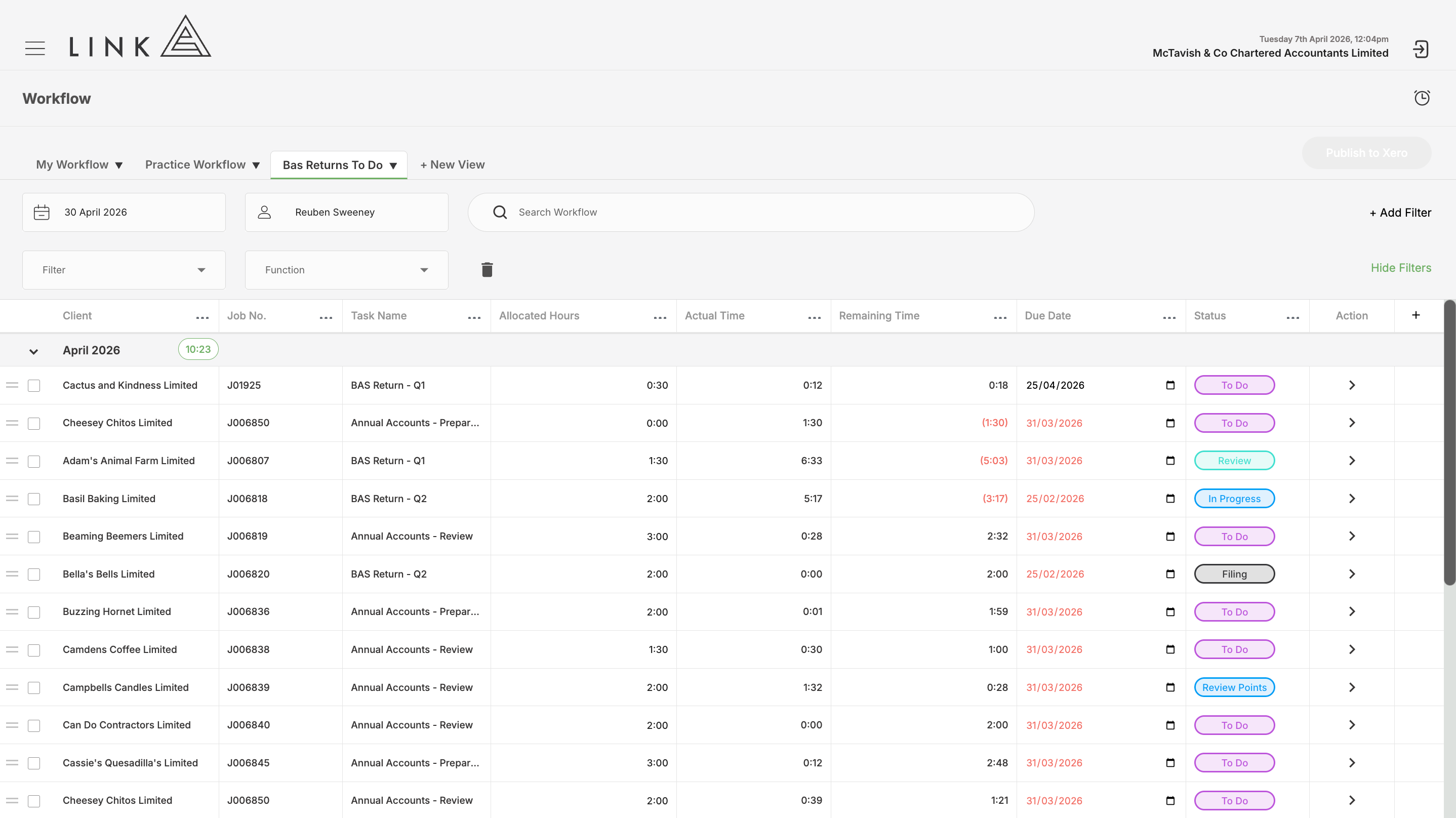1456x818 pixels.
Task: Click drag handle of Beaming Beemers row
Action: [x=13, y=536]
